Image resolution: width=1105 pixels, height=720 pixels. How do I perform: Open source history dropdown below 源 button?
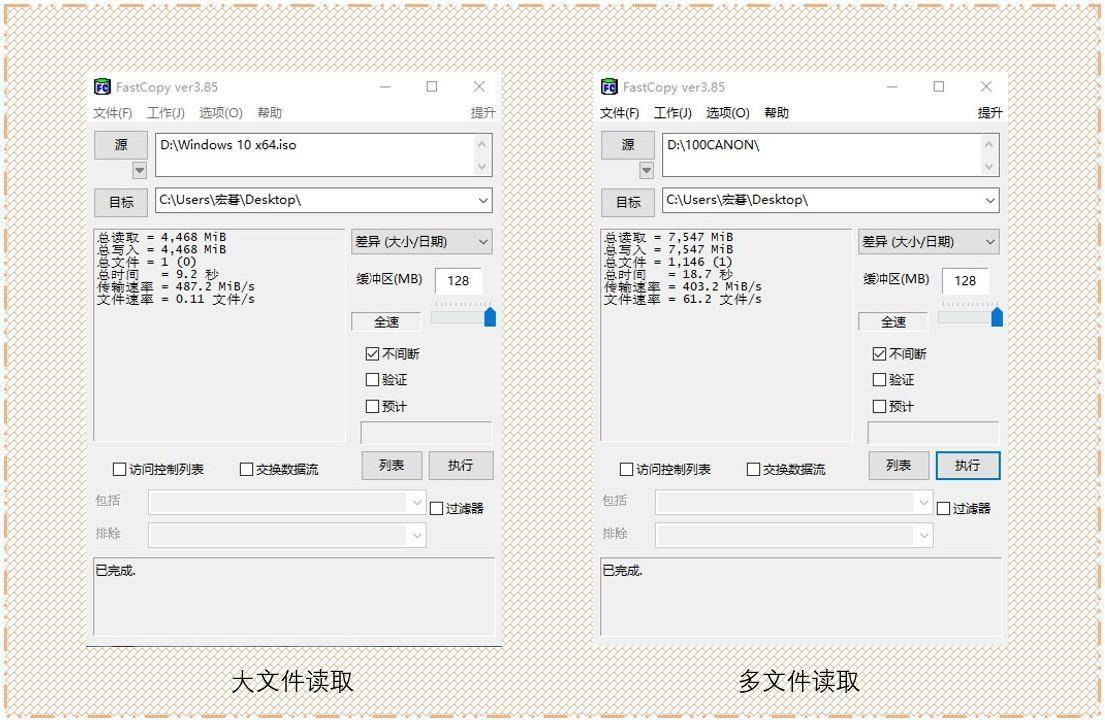tap(139, 170)
